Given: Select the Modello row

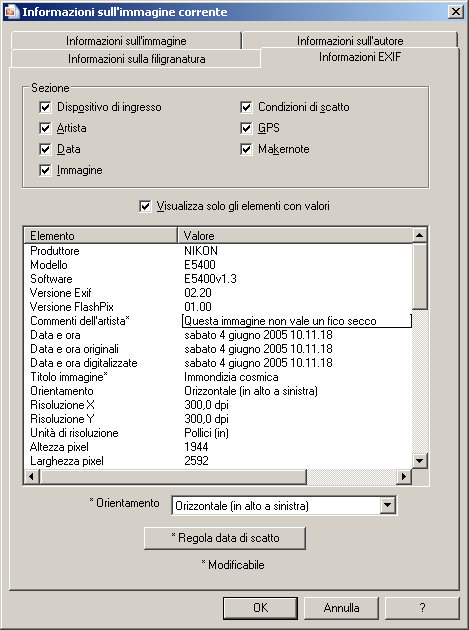Looking at the screenshot, I should (218, 265).
